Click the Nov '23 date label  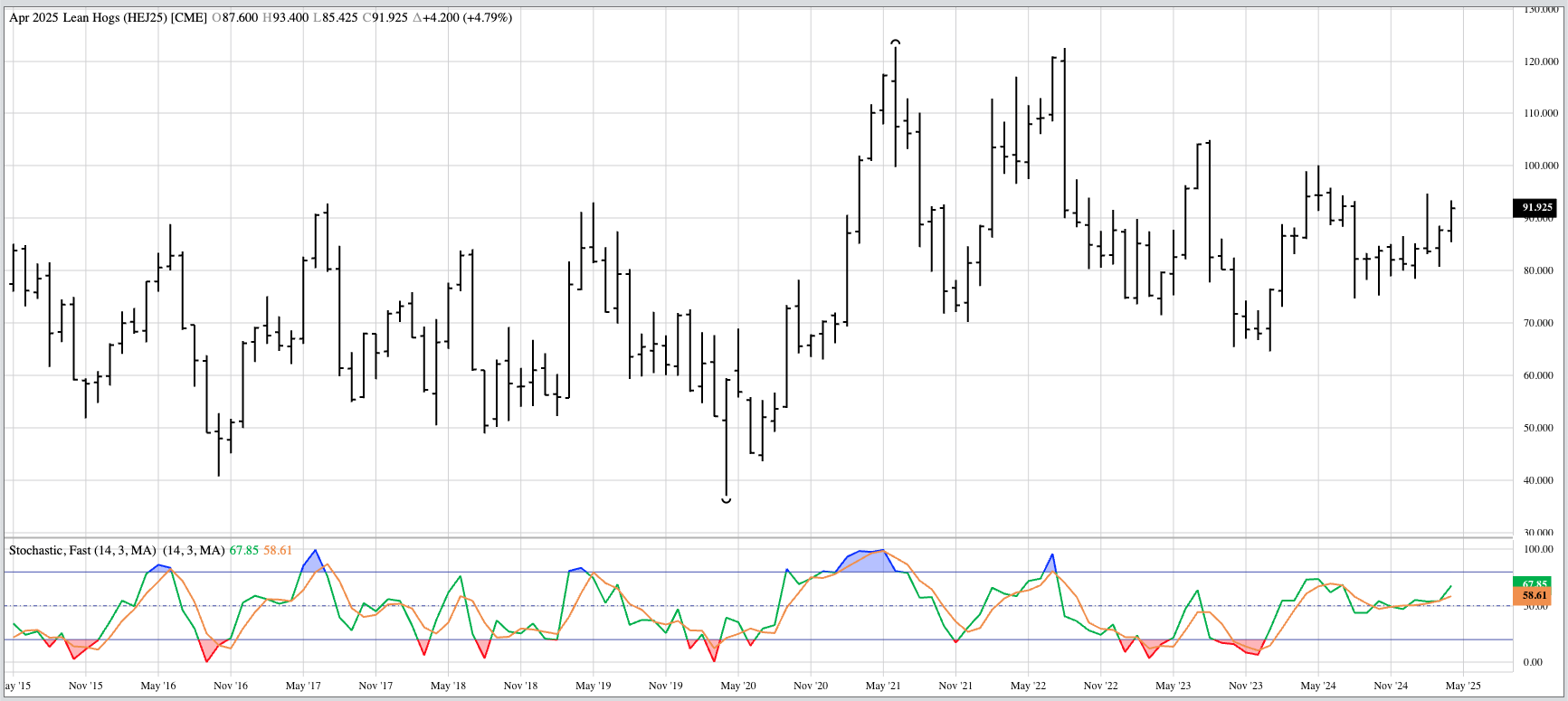click(x=1245, y=686)
